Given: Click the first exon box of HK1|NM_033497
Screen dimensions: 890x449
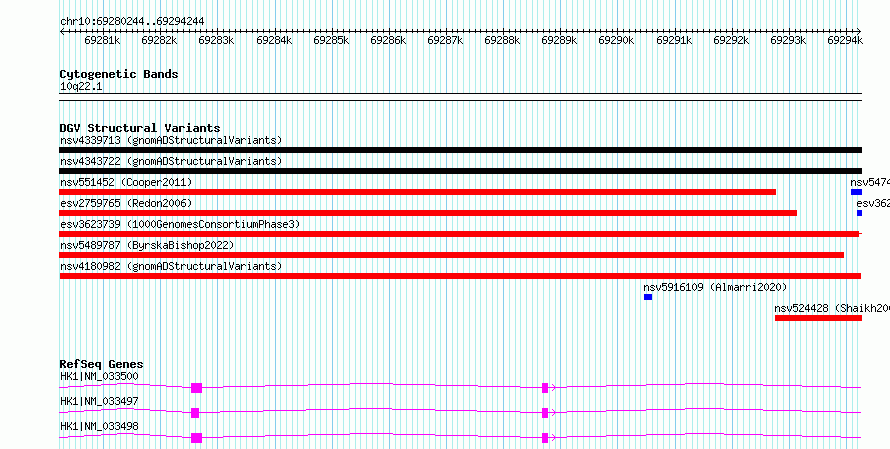Looking at the screenshot, I should coord(195,413).
